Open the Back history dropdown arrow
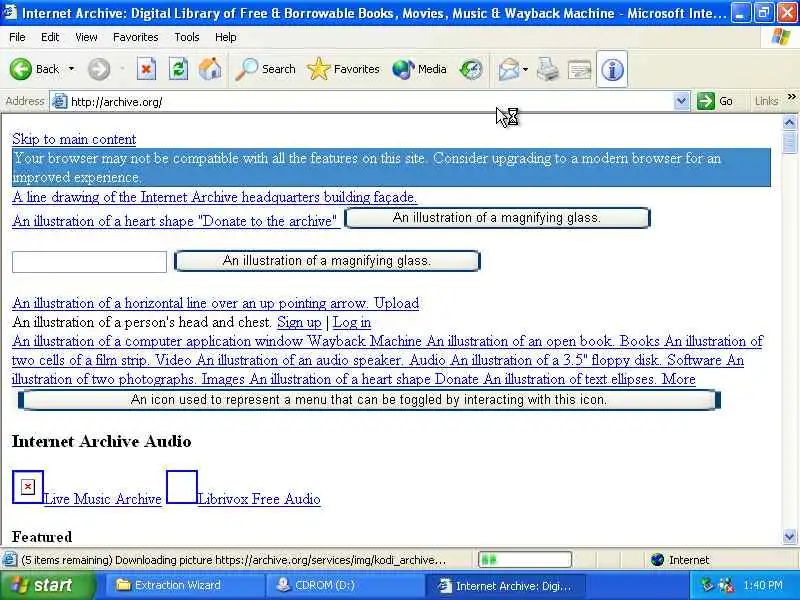This screenshot has width=800, height=600. [x=71, y=69]
